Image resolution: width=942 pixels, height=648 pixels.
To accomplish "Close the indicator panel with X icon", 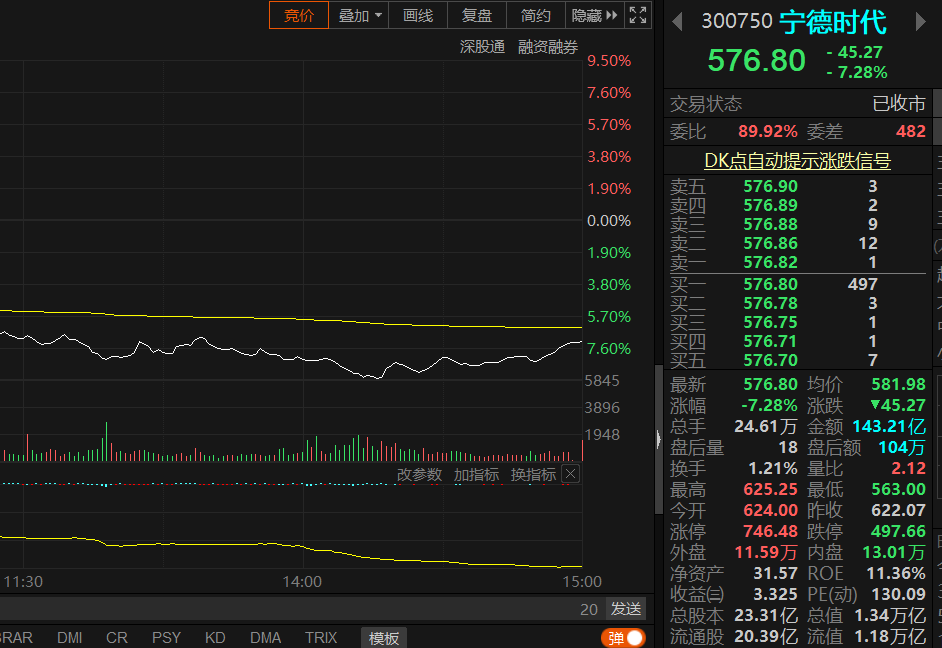I will click(x=570, y=474).
